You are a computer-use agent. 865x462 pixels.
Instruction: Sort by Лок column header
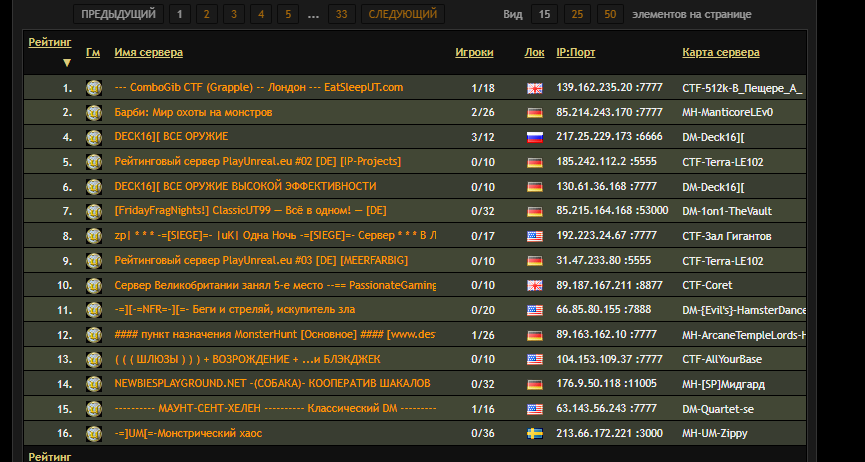(x=535, y=52)
